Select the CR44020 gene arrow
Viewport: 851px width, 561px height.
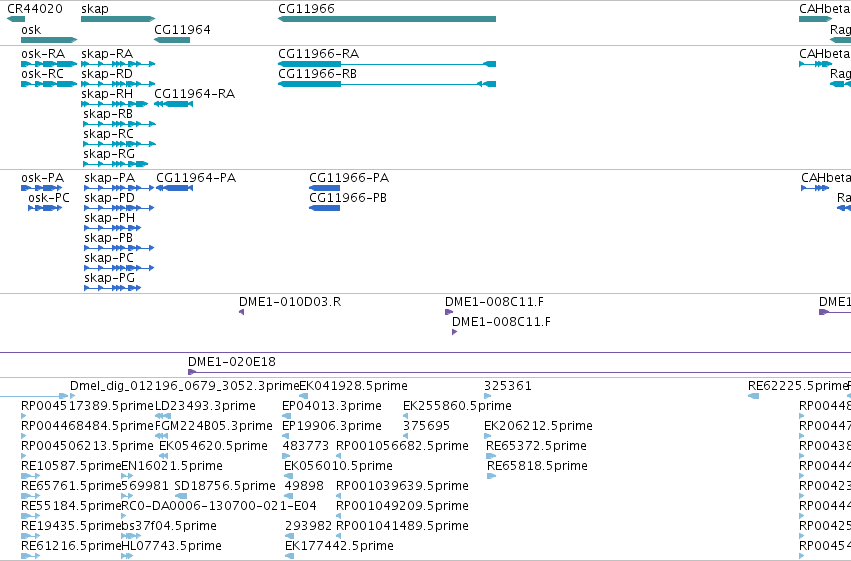pos(16,19)
